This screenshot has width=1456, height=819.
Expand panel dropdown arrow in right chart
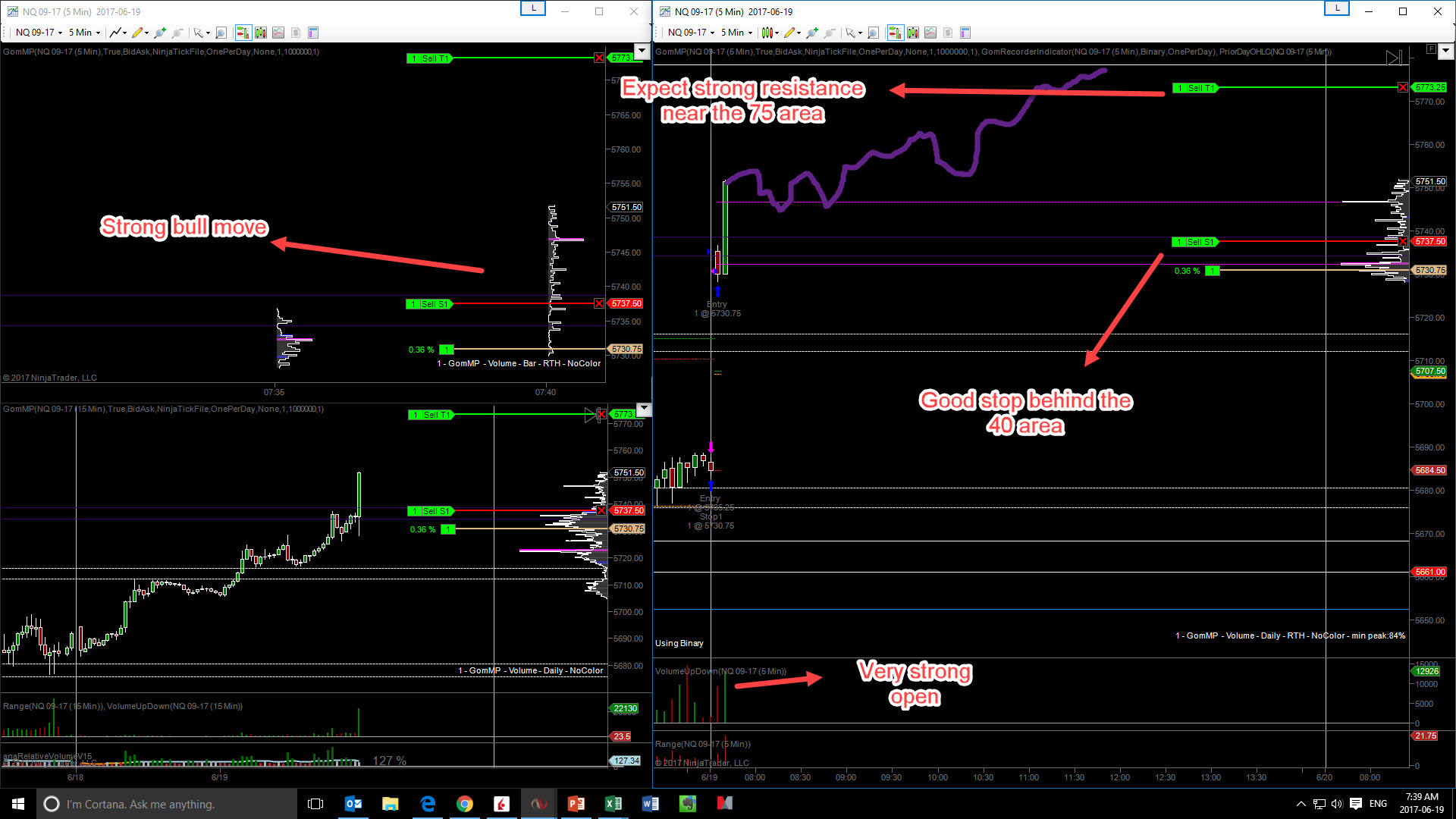1445,52
